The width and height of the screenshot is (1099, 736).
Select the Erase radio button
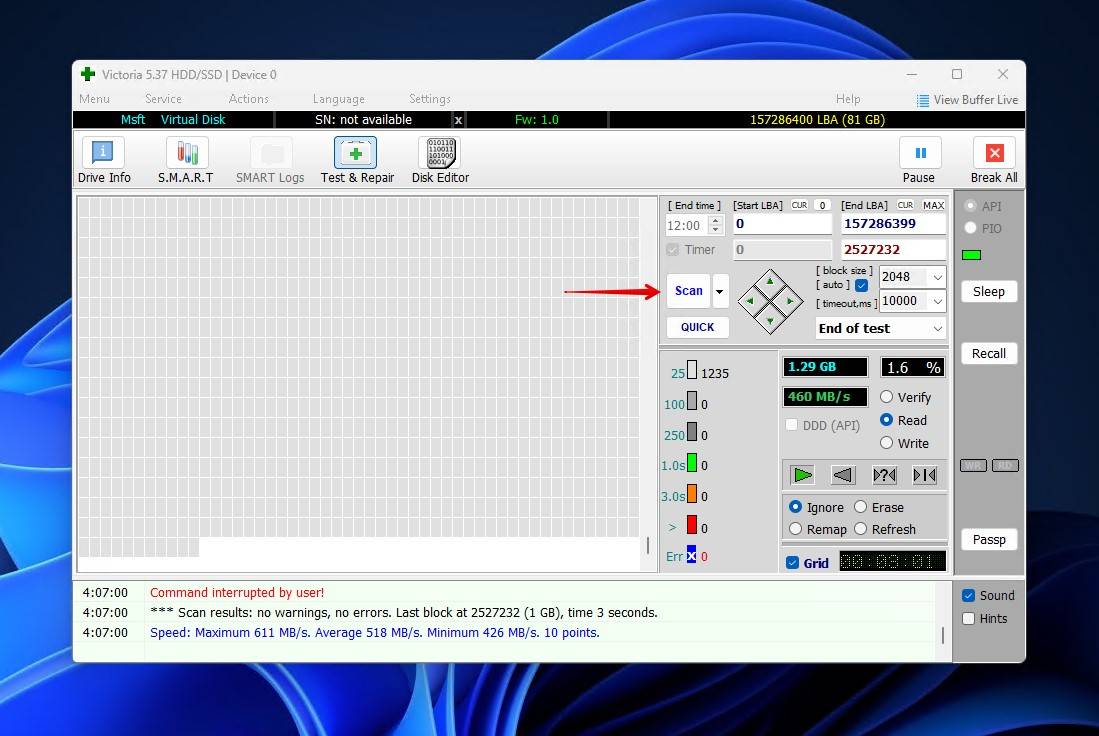(x=861, y=507)
